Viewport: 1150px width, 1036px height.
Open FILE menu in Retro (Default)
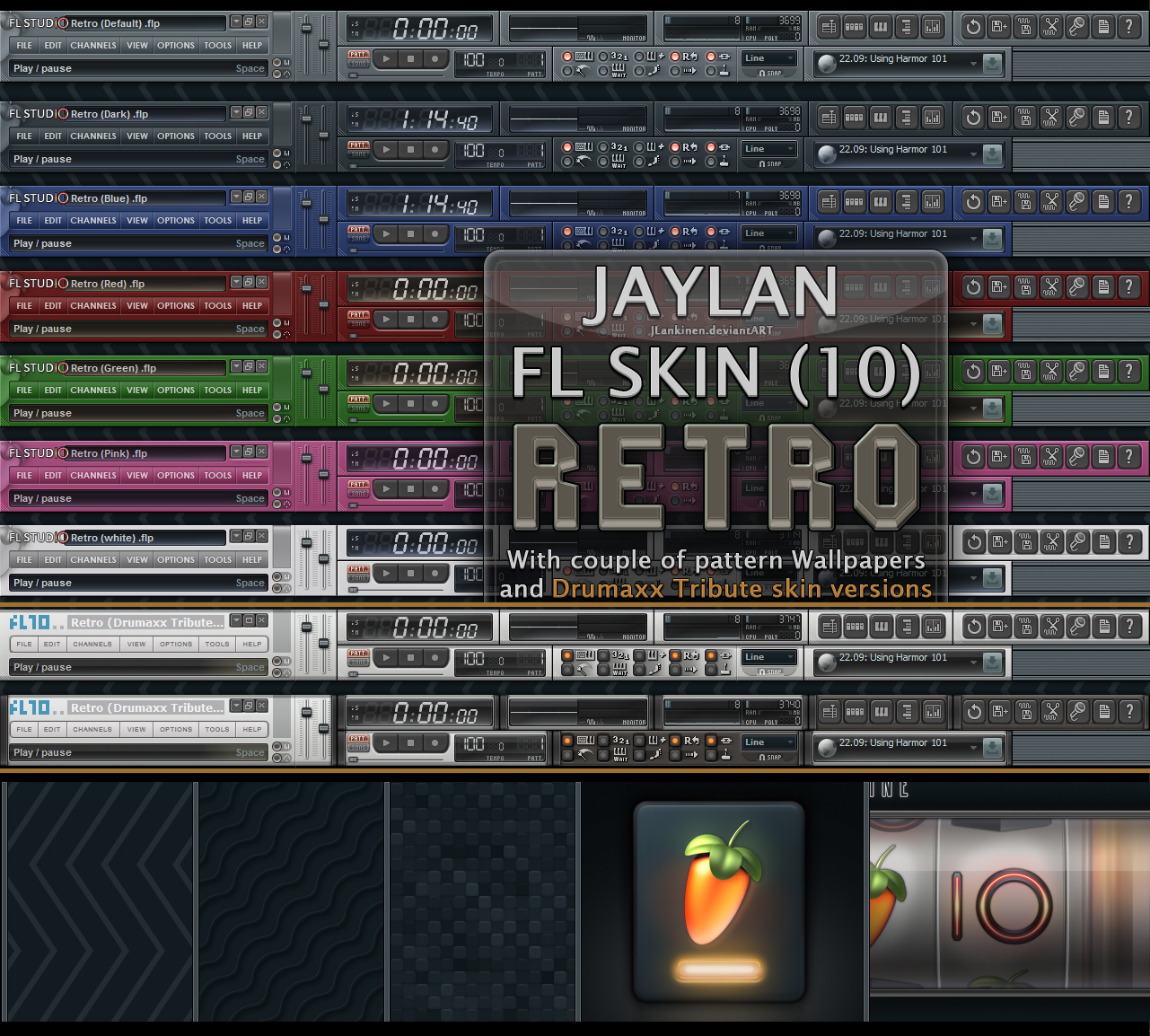coord(24,45)
